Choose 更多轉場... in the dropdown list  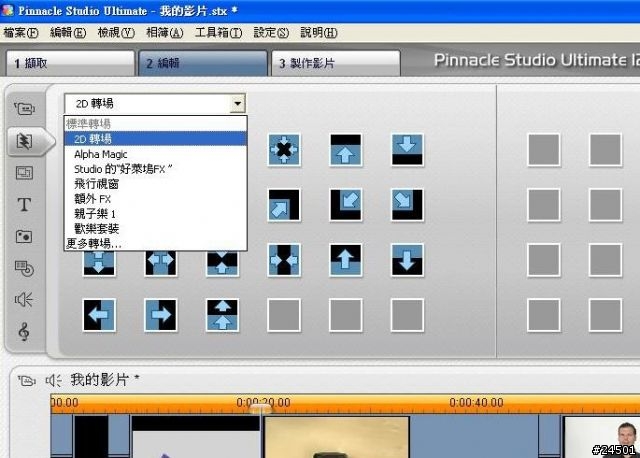(x=156, y=243)
